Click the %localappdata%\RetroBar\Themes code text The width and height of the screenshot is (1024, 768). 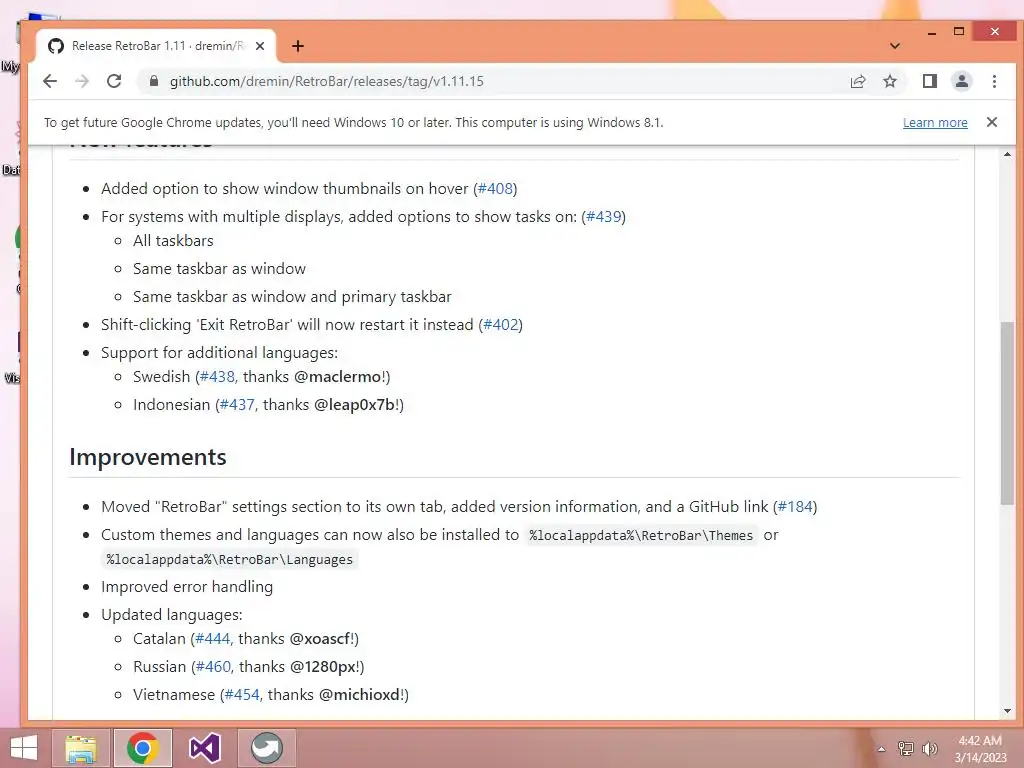pos(641,536)
